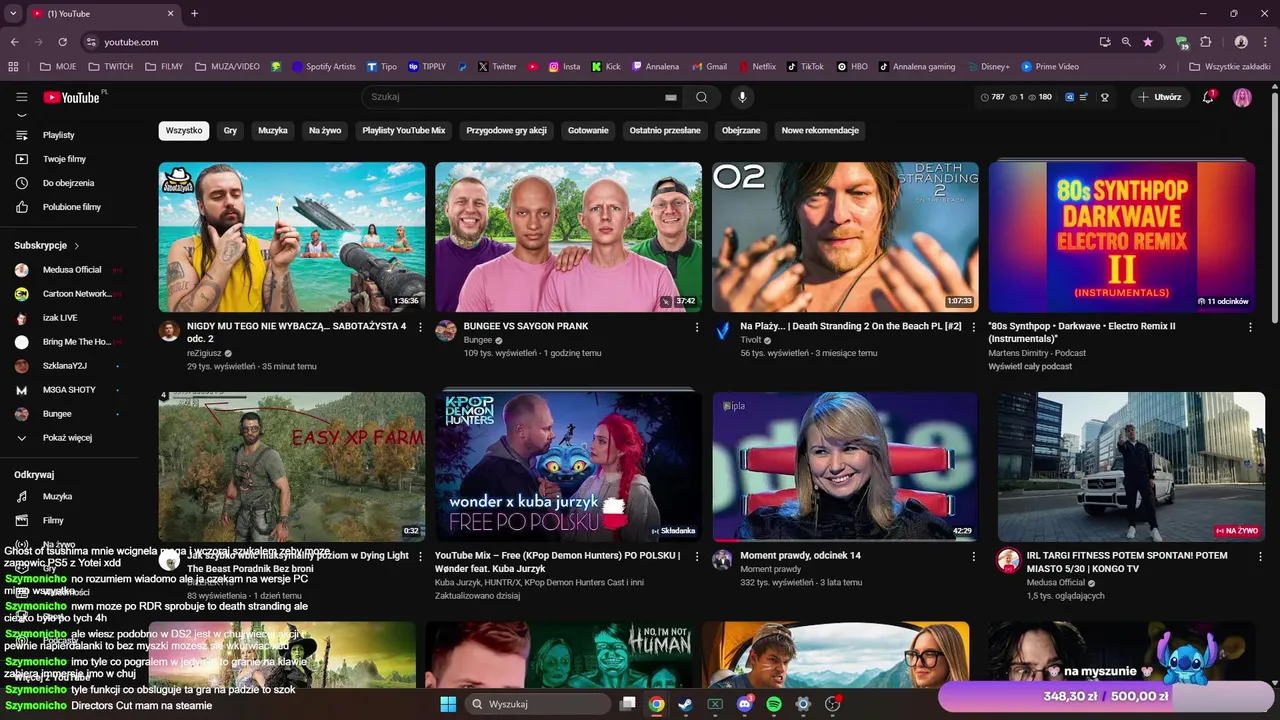The width and height of the screenshot is (1280, 720).
Task: Reload the page in Chrome
Action: coord(62,42)
